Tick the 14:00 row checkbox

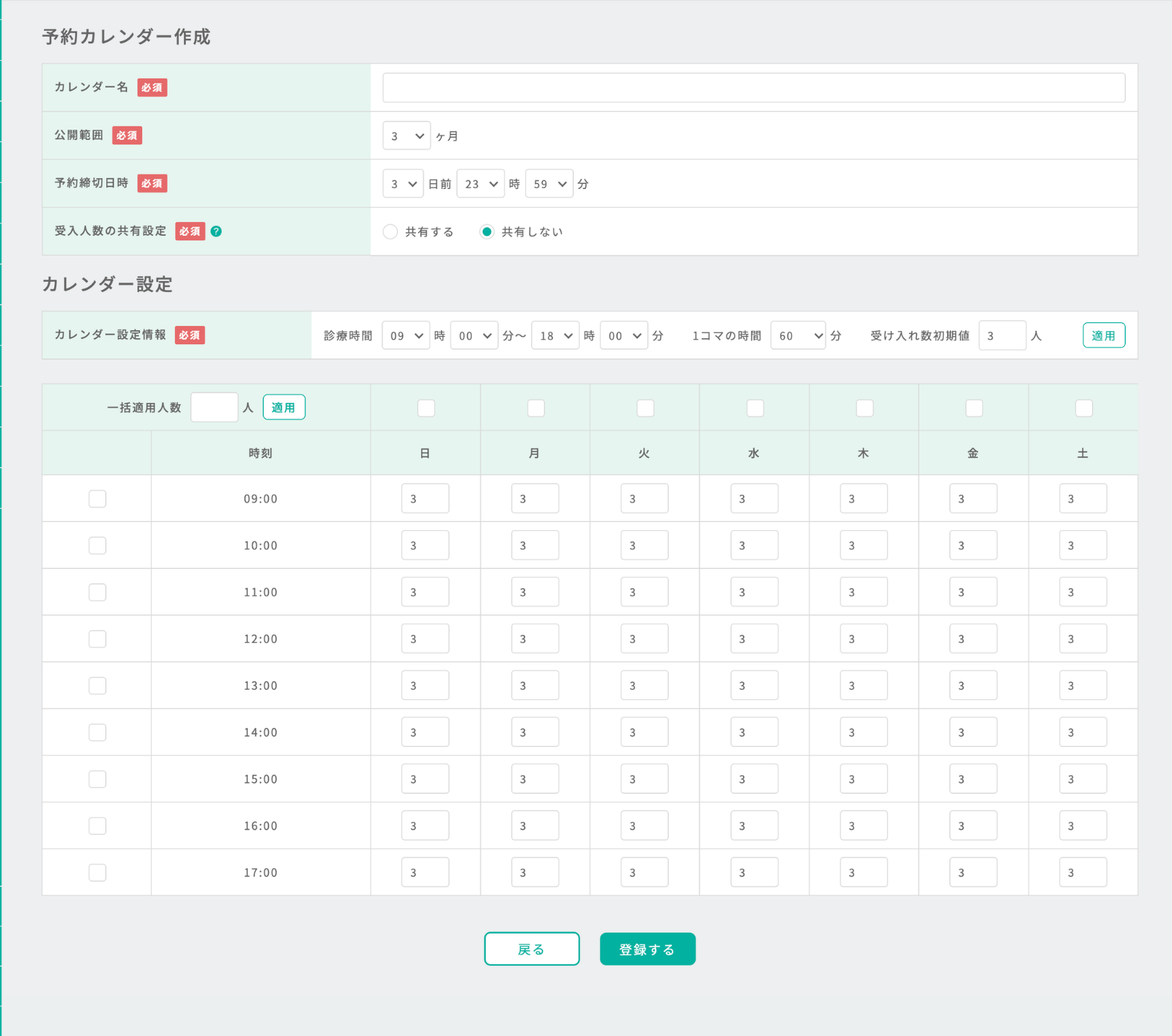point(97,732)
